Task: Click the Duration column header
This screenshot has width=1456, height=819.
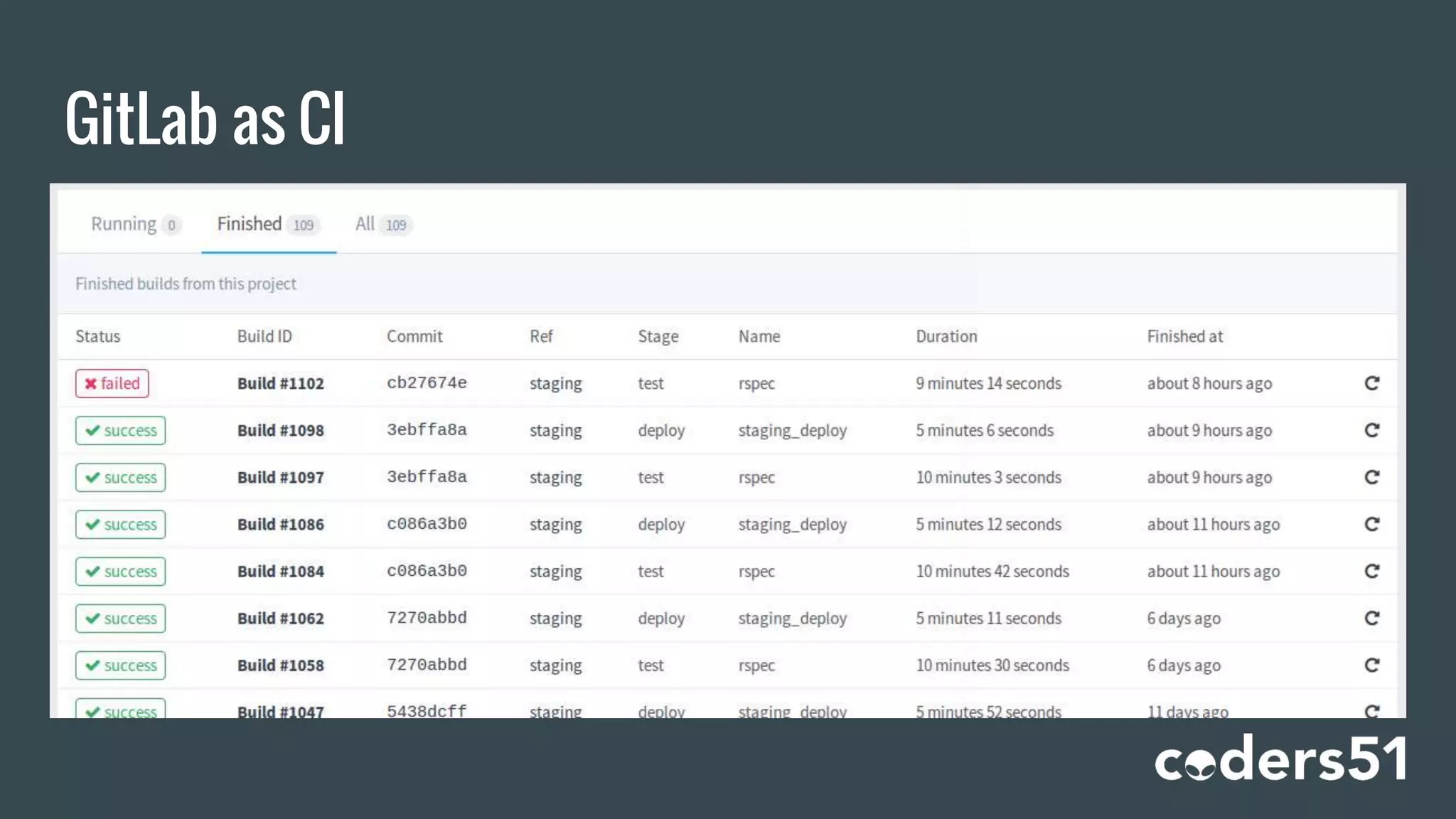Action: pyautogui.click(x=946, y=336)
